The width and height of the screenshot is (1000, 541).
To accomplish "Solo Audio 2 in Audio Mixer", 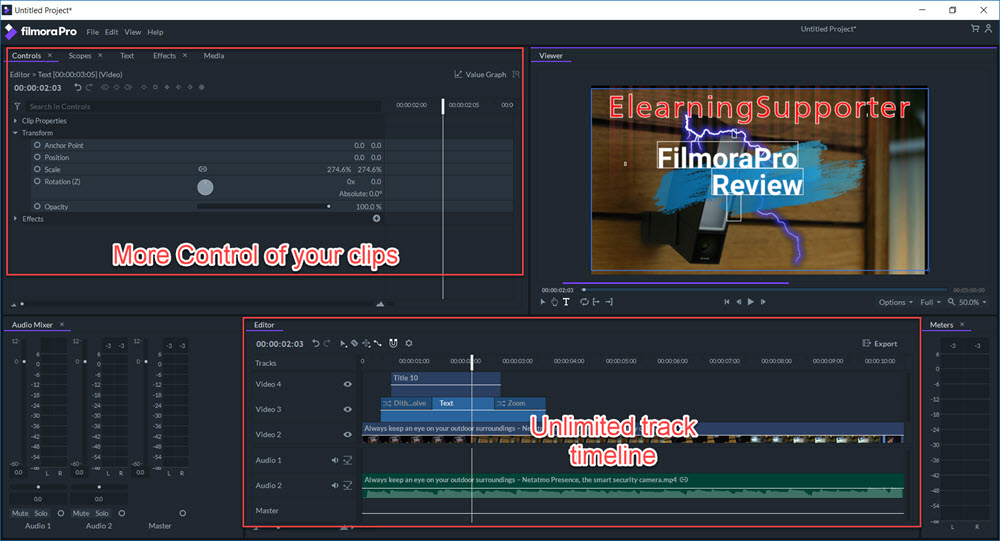I will click(x=102, y=513).
